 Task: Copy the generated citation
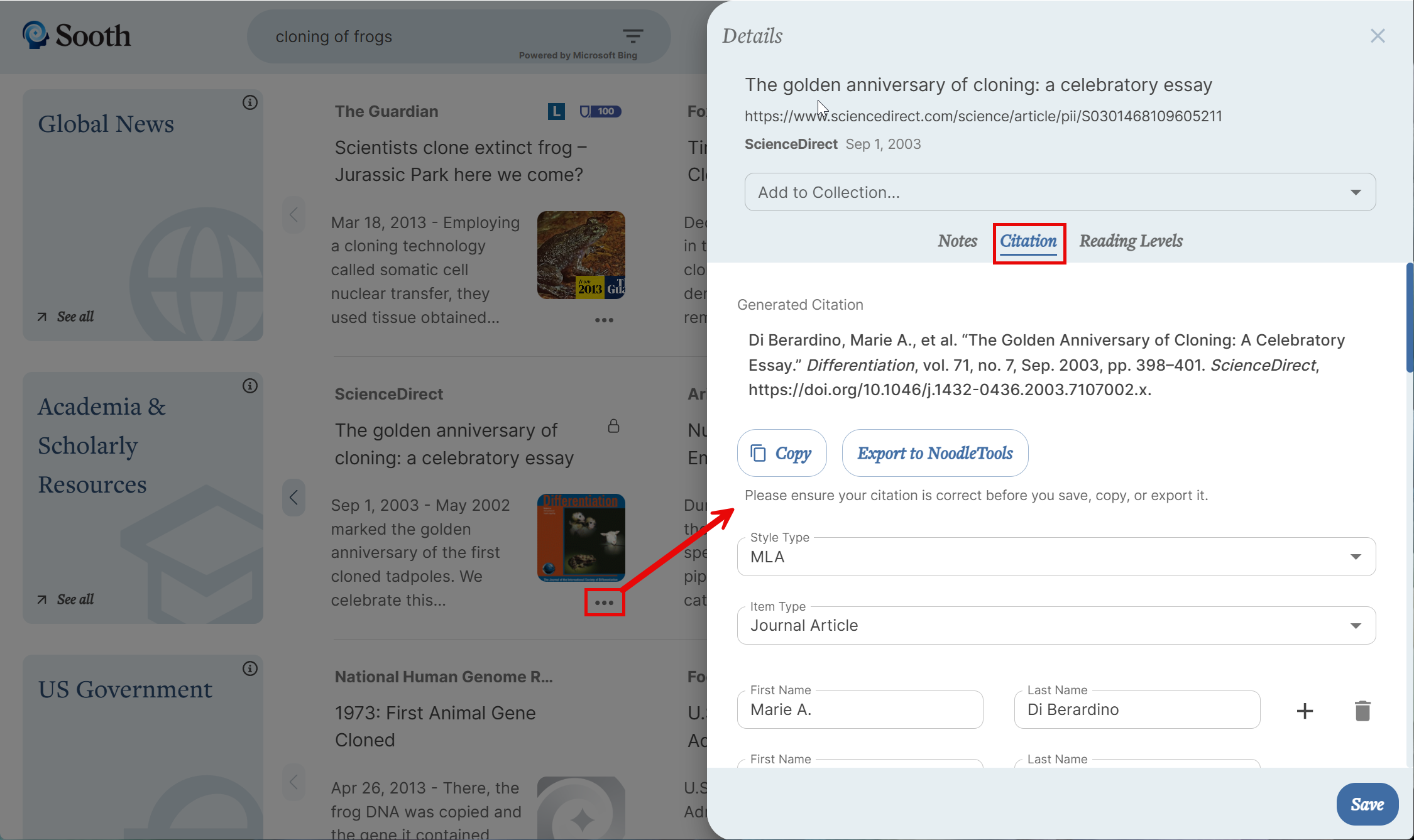781,453
